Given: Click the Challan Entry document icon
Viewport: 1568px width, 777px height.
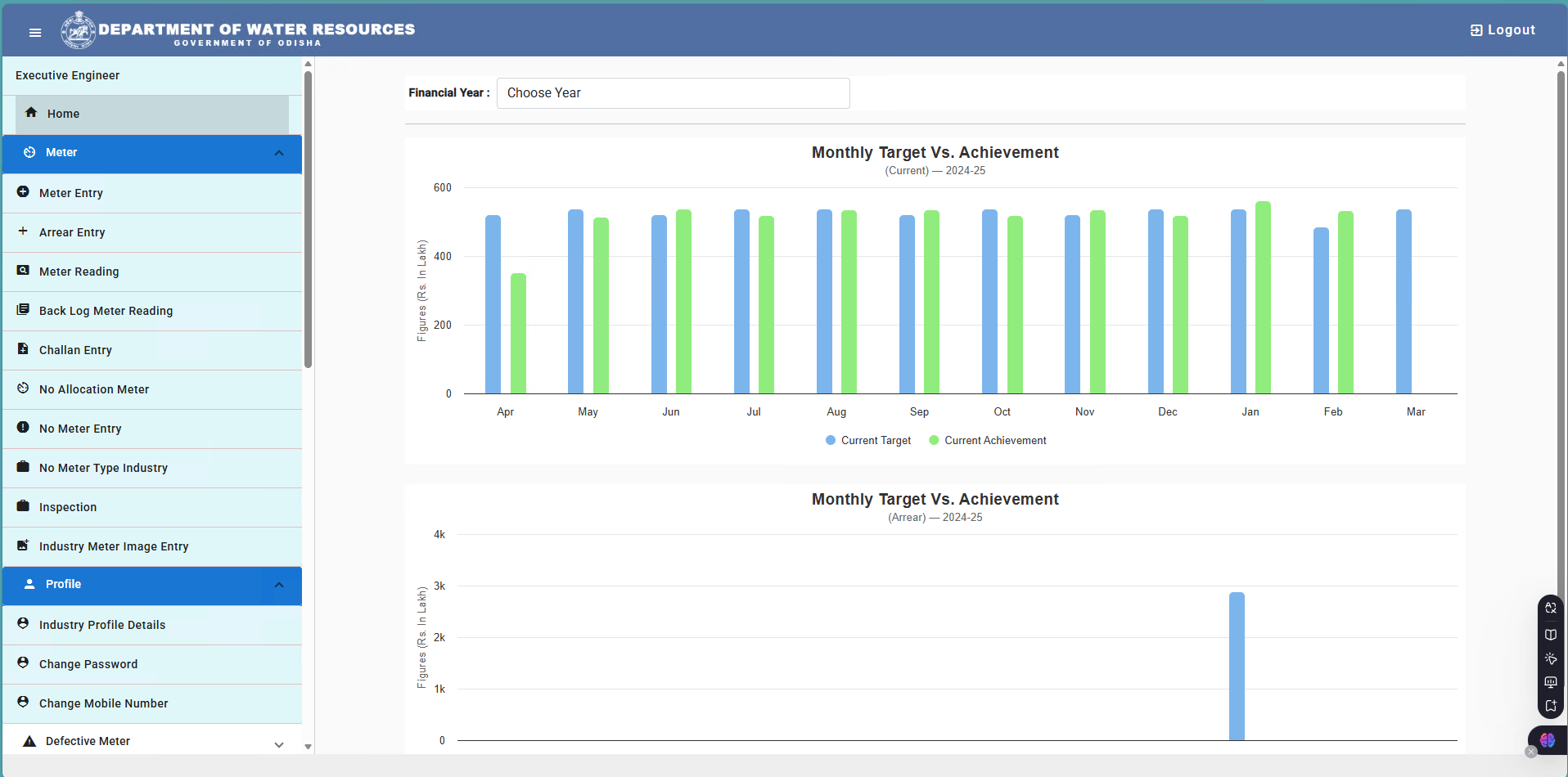Looking at the screenshot, I should tap(23, 349).
